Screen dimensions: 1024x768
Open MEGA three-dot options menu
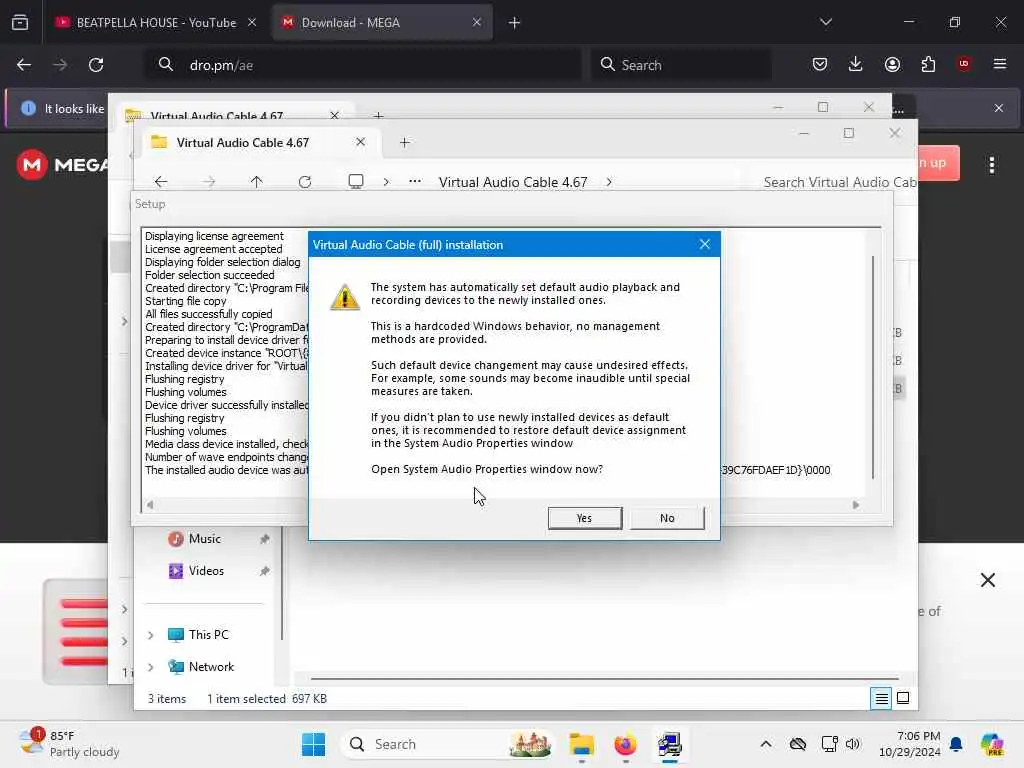click(992, 165)
